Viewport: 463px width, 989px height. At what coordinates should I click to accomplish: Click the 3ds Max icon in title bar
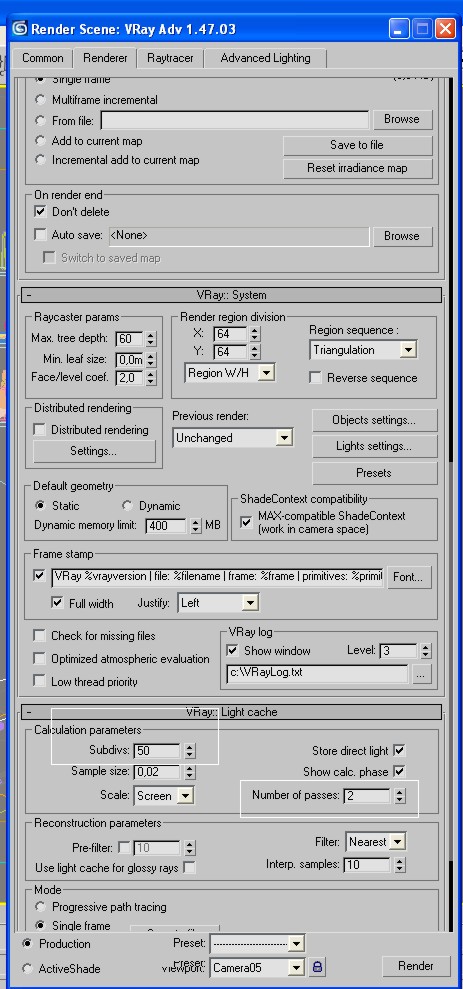(x=20, y=28)
